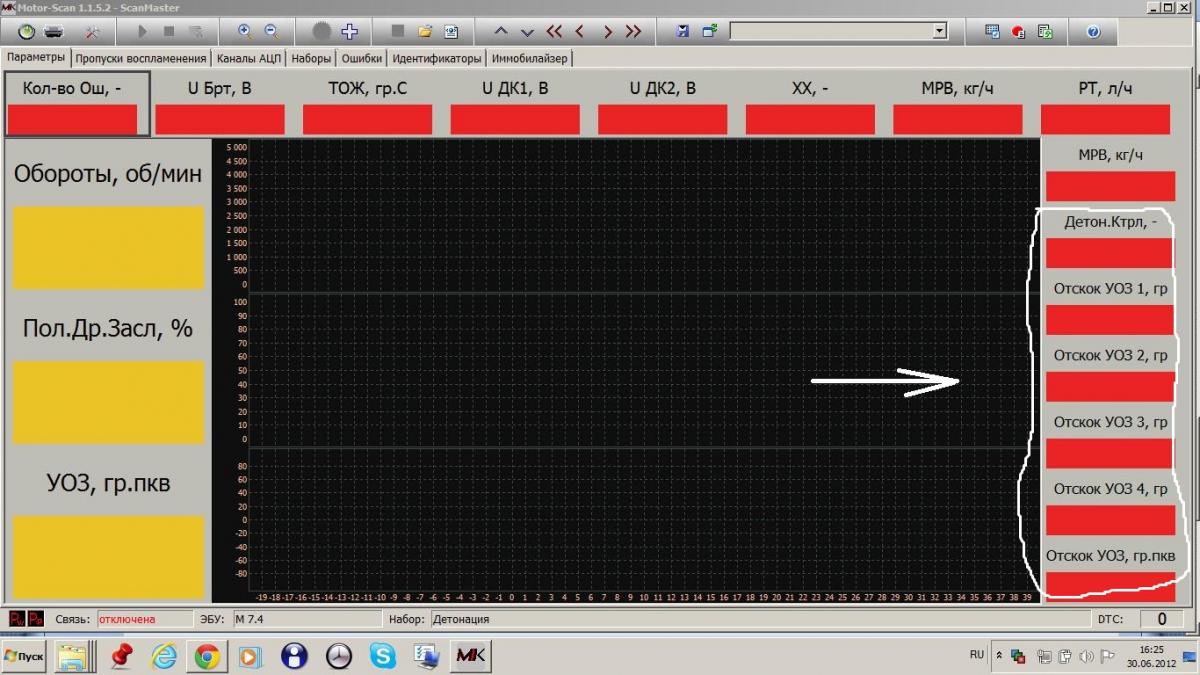The image size is (1200, 675).
Task: Open Google Chrome from the taskbar
Action: coord(207,656)
